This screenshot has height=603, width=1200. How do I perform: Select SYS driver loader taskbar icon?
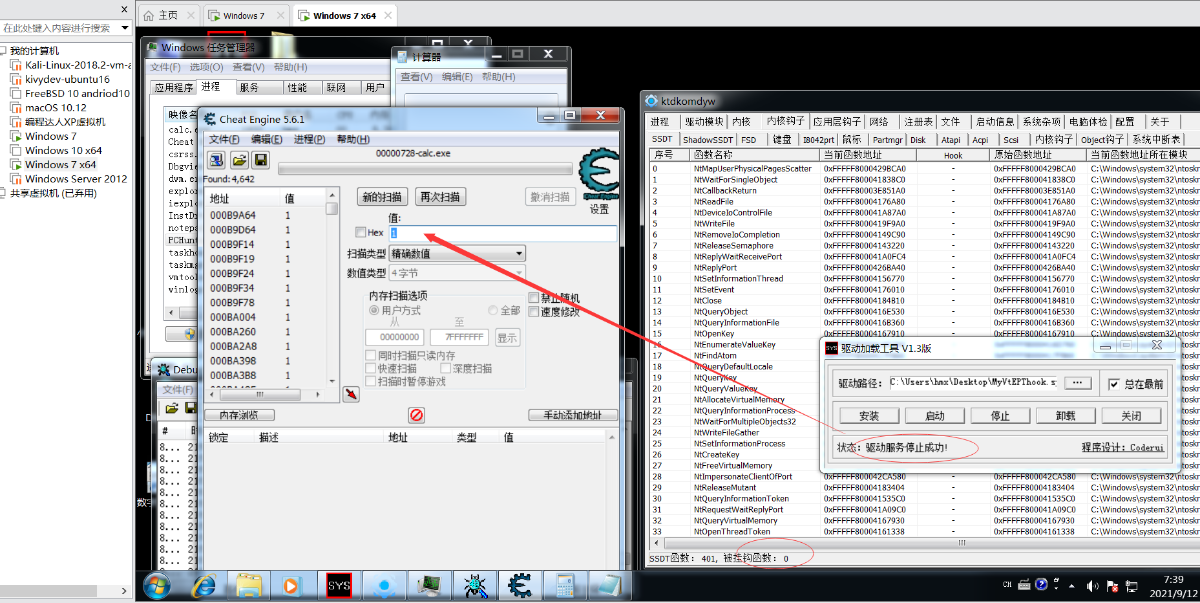[338, 585]
